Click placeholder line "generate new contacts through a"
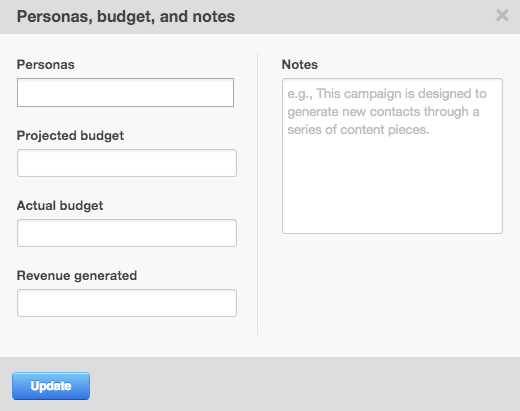 [383, 112]
